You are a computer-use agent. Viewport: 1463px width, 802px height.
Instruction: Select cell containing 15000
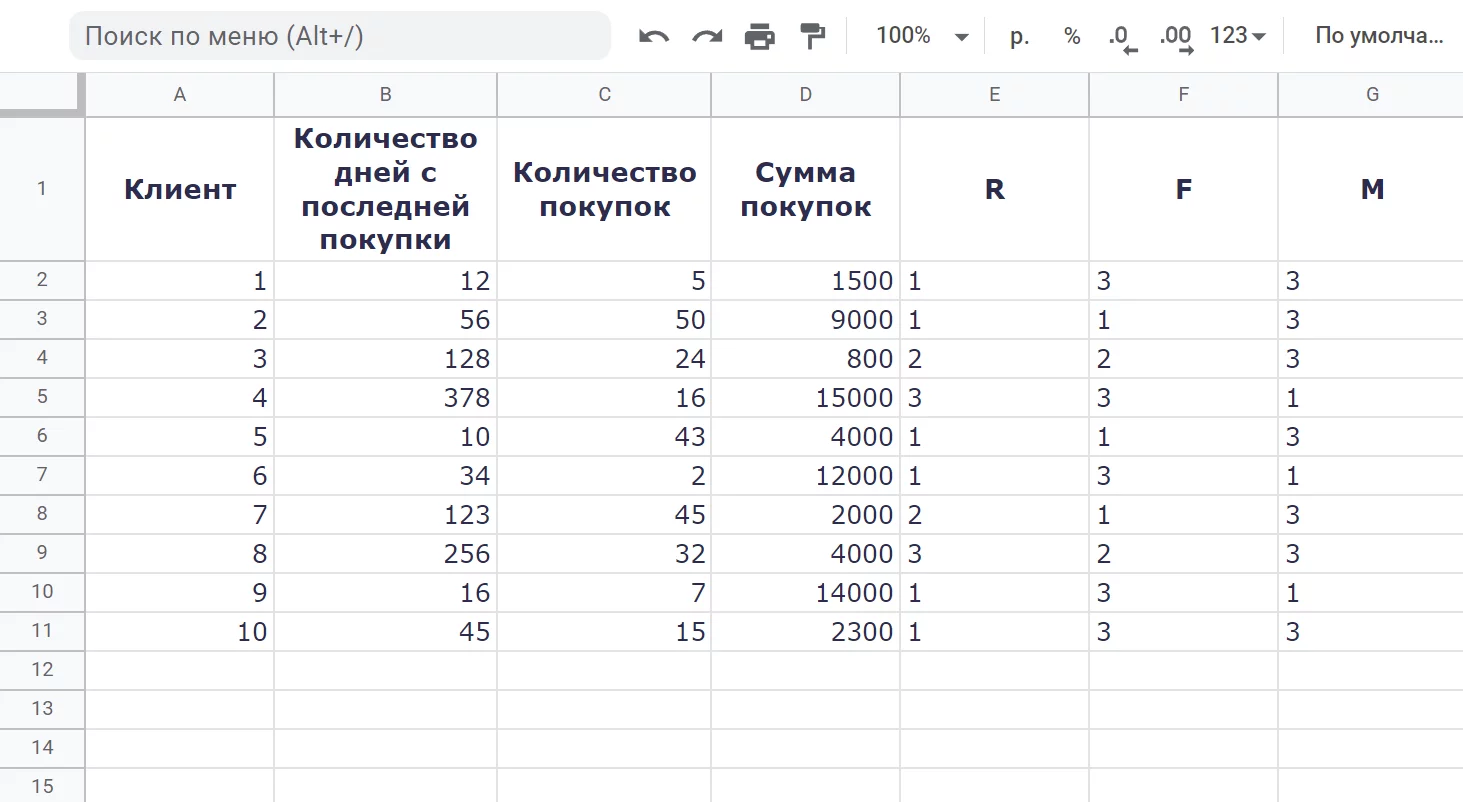coord(805,398)
